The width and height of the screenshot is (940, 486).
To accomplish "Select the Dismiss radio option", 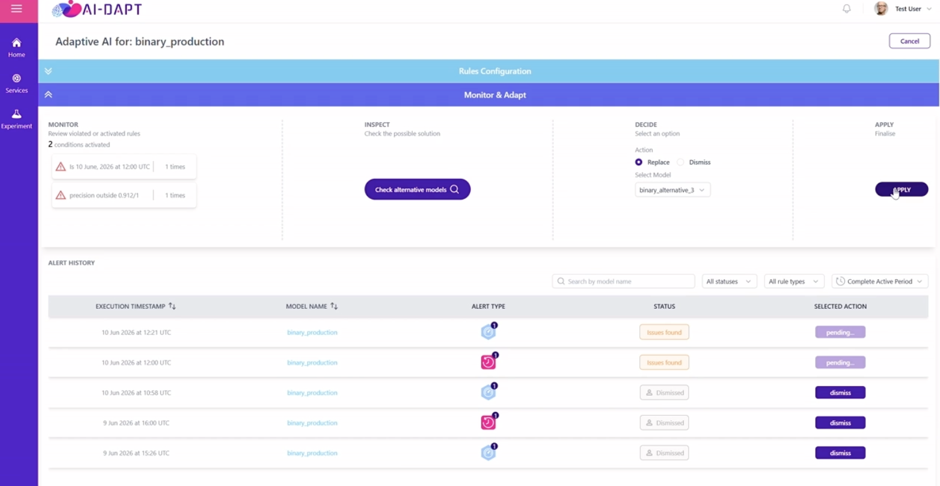I will pos(680,162).
